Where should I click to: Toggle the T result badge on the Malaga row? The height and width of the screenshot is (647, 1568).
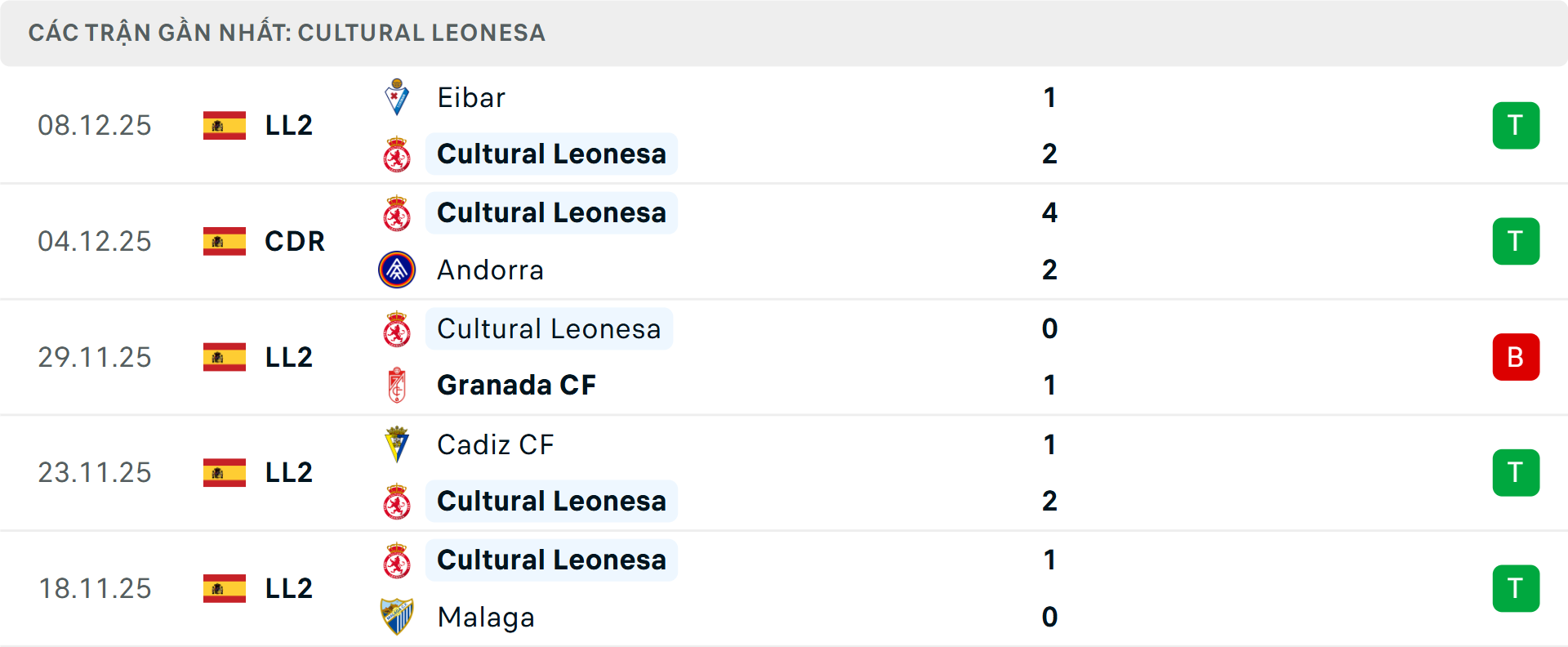pos(1516,588)
